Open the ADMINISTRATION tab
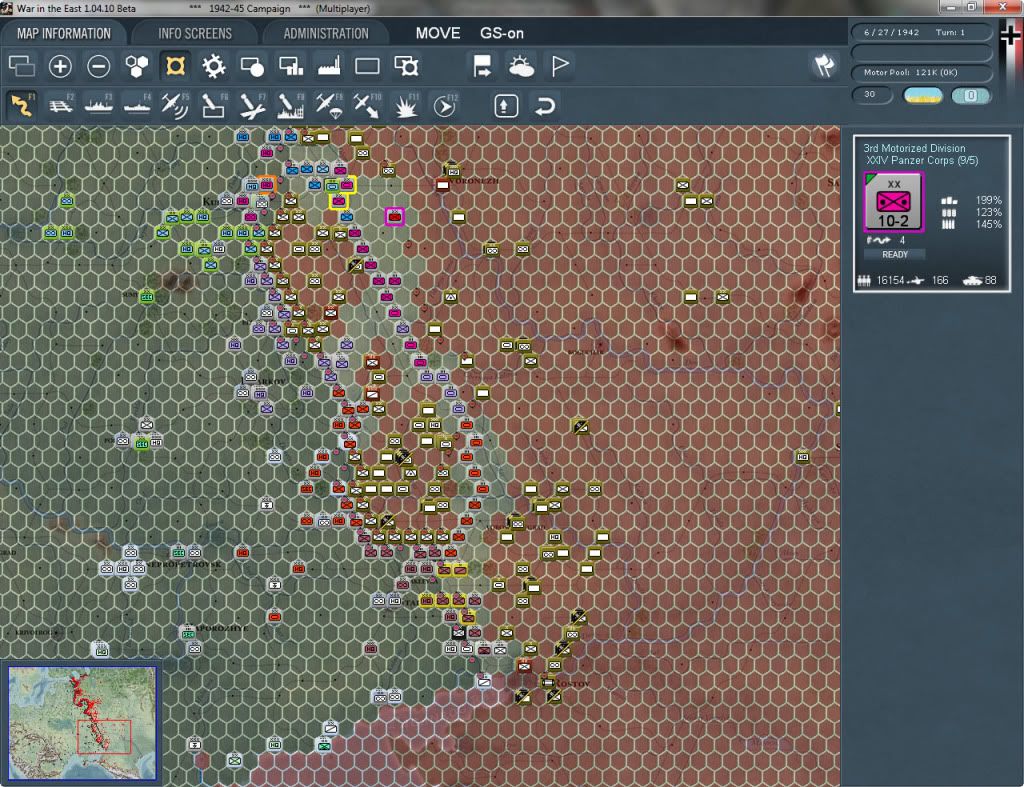The height and width of the screenshot is (787, 1024). coord(326,33)
